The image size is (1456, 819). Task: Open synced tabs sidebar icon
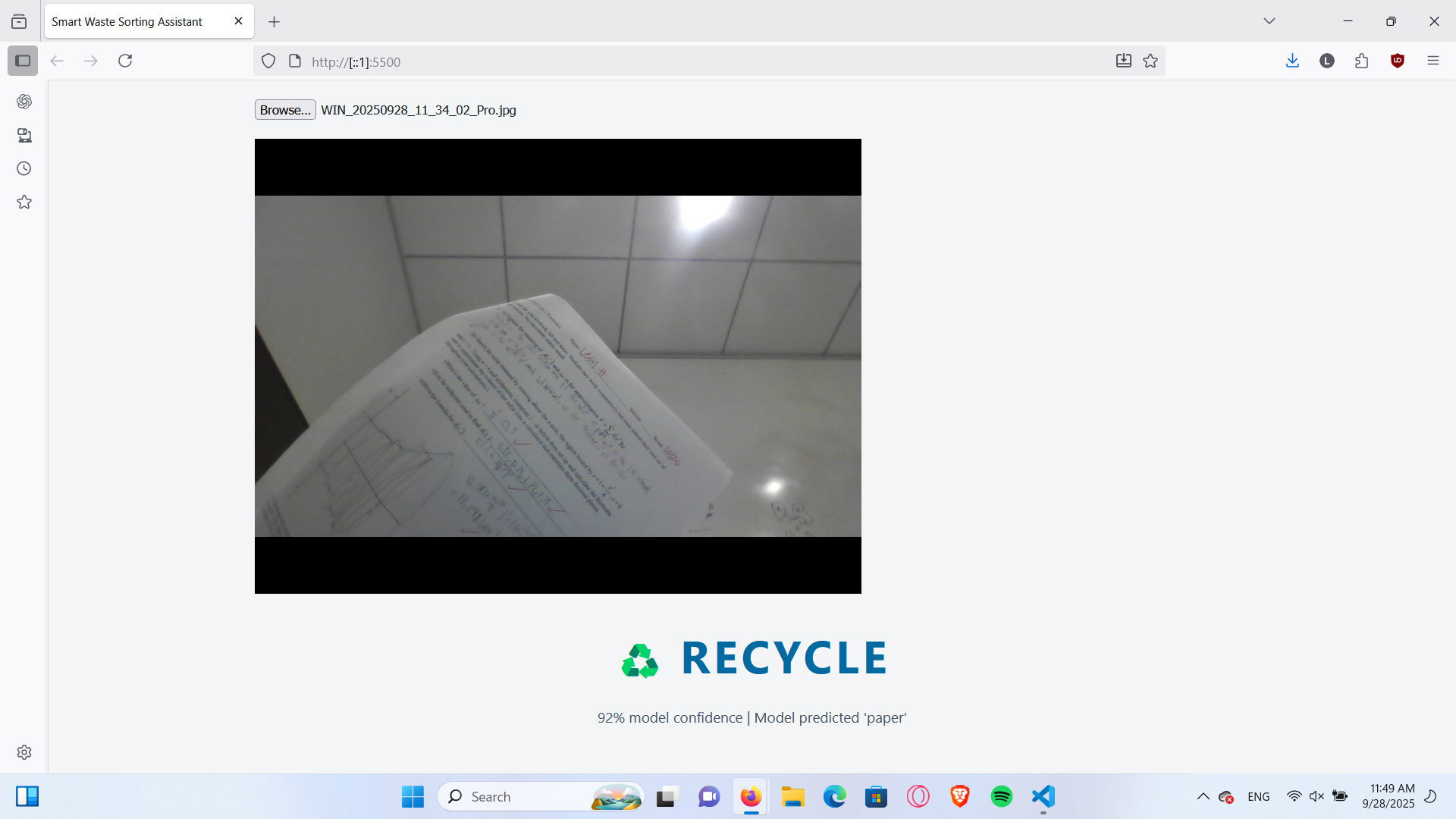tap(24, 135)
